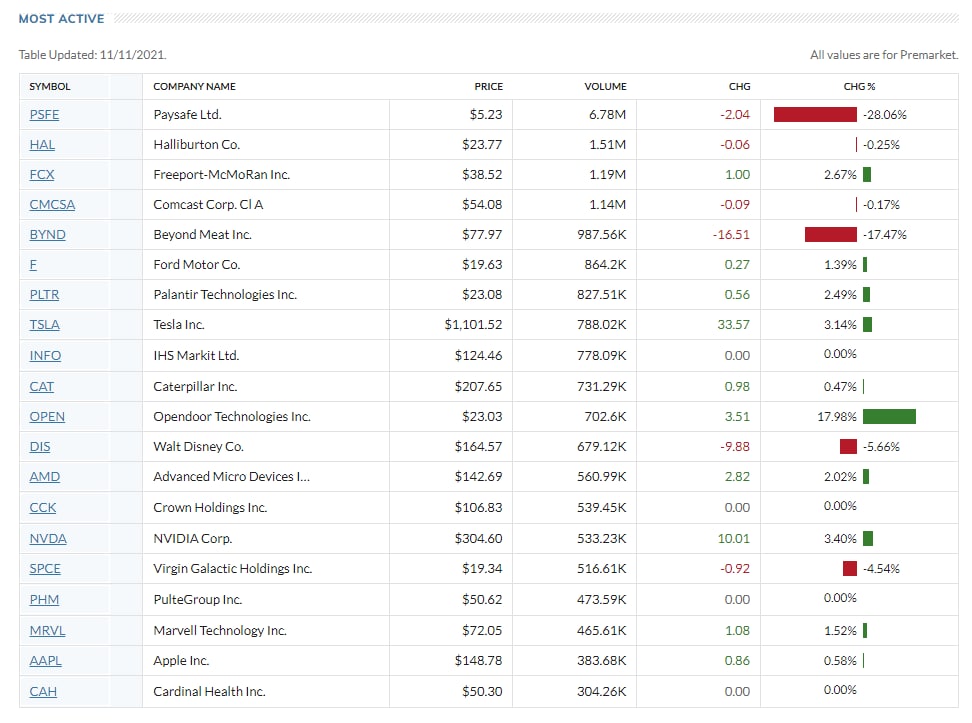The height and width of the screenshot is (723, 972).
Task: Click the All values are for Premarket note
Action: point(884,55)
